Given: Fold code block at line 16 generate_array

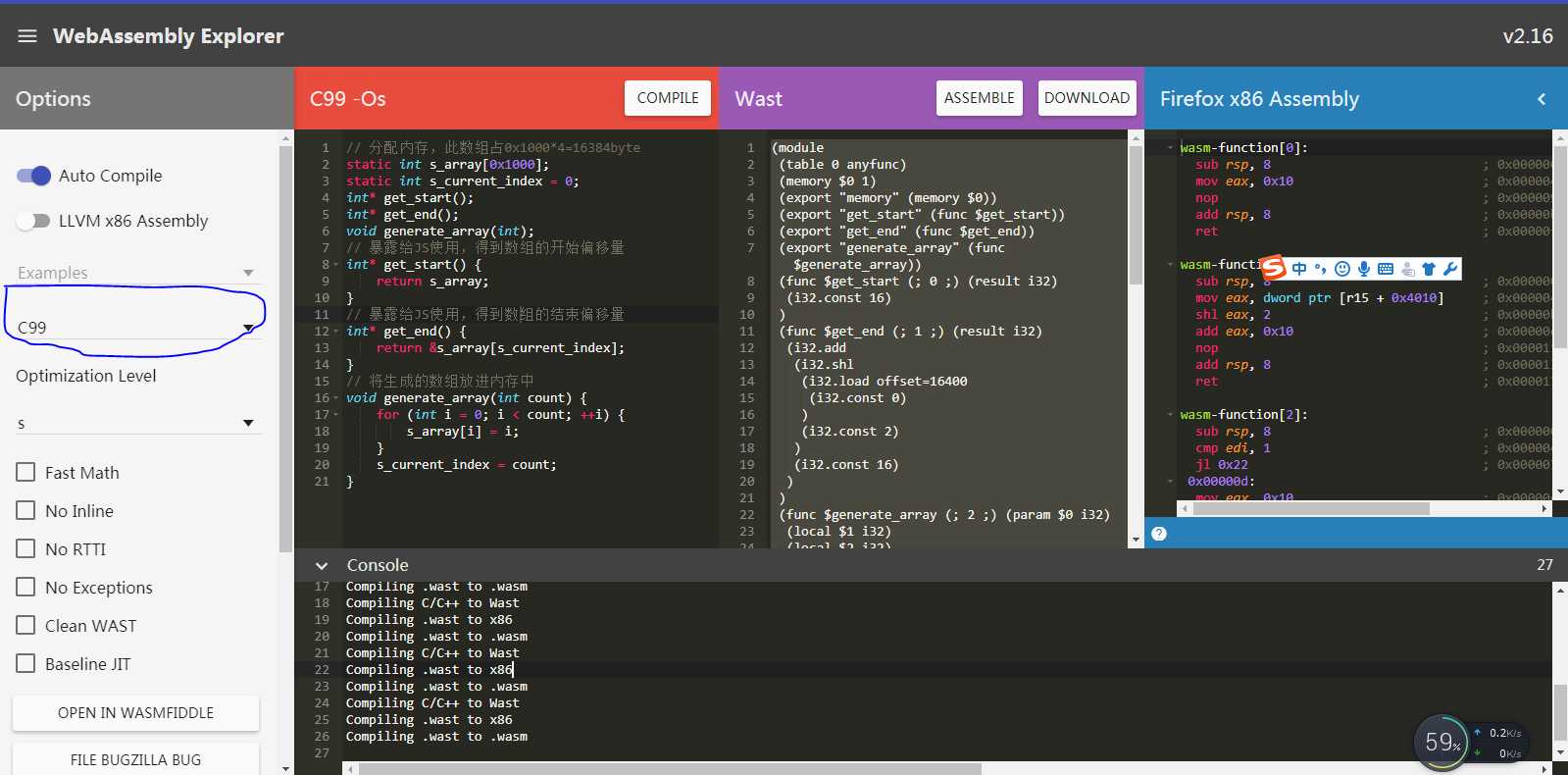Looking at the screenshot, I should tap(336, 398).
